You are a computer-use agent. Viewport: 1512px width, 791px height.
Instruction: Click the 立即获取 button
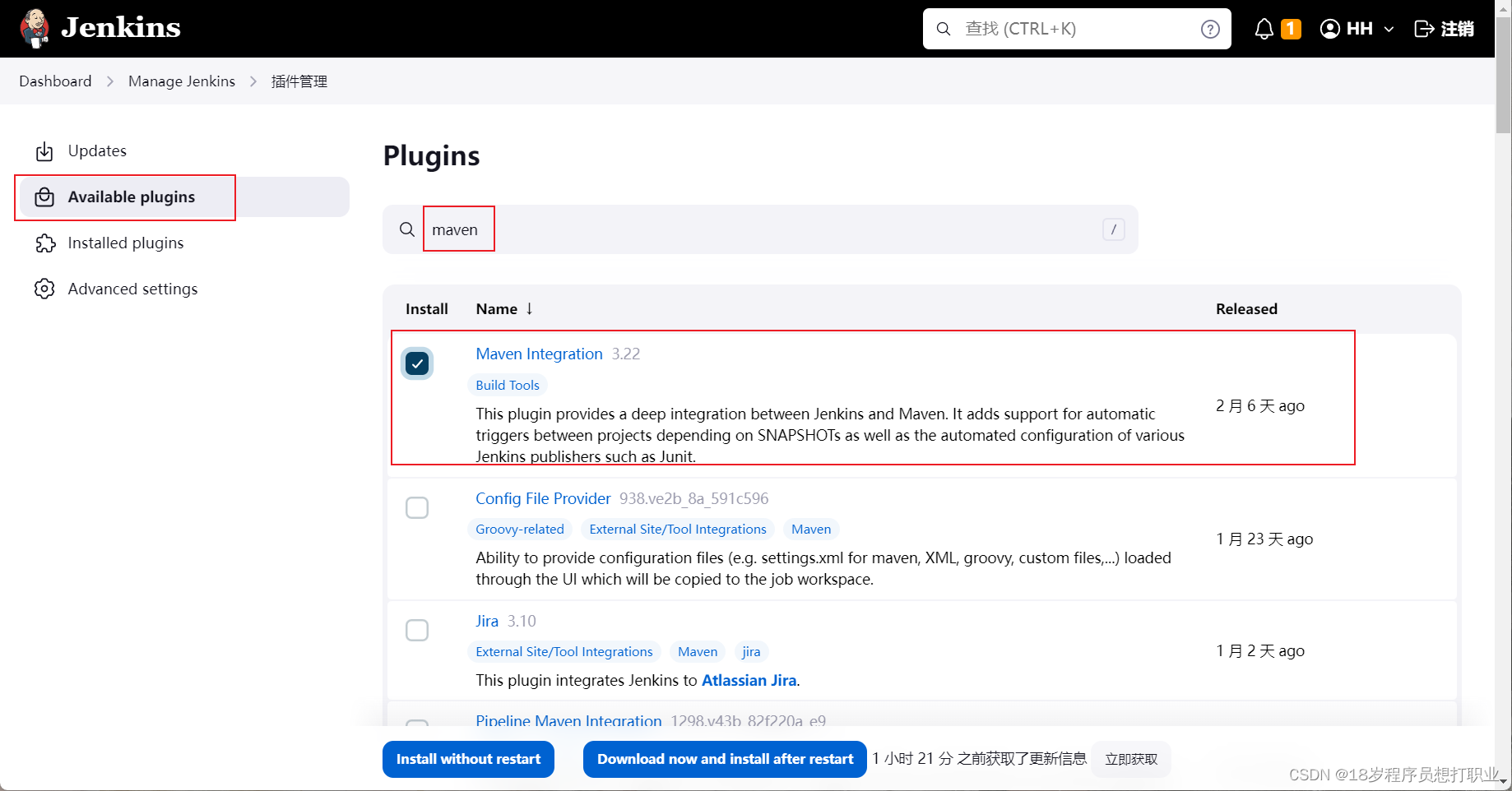1131,759
